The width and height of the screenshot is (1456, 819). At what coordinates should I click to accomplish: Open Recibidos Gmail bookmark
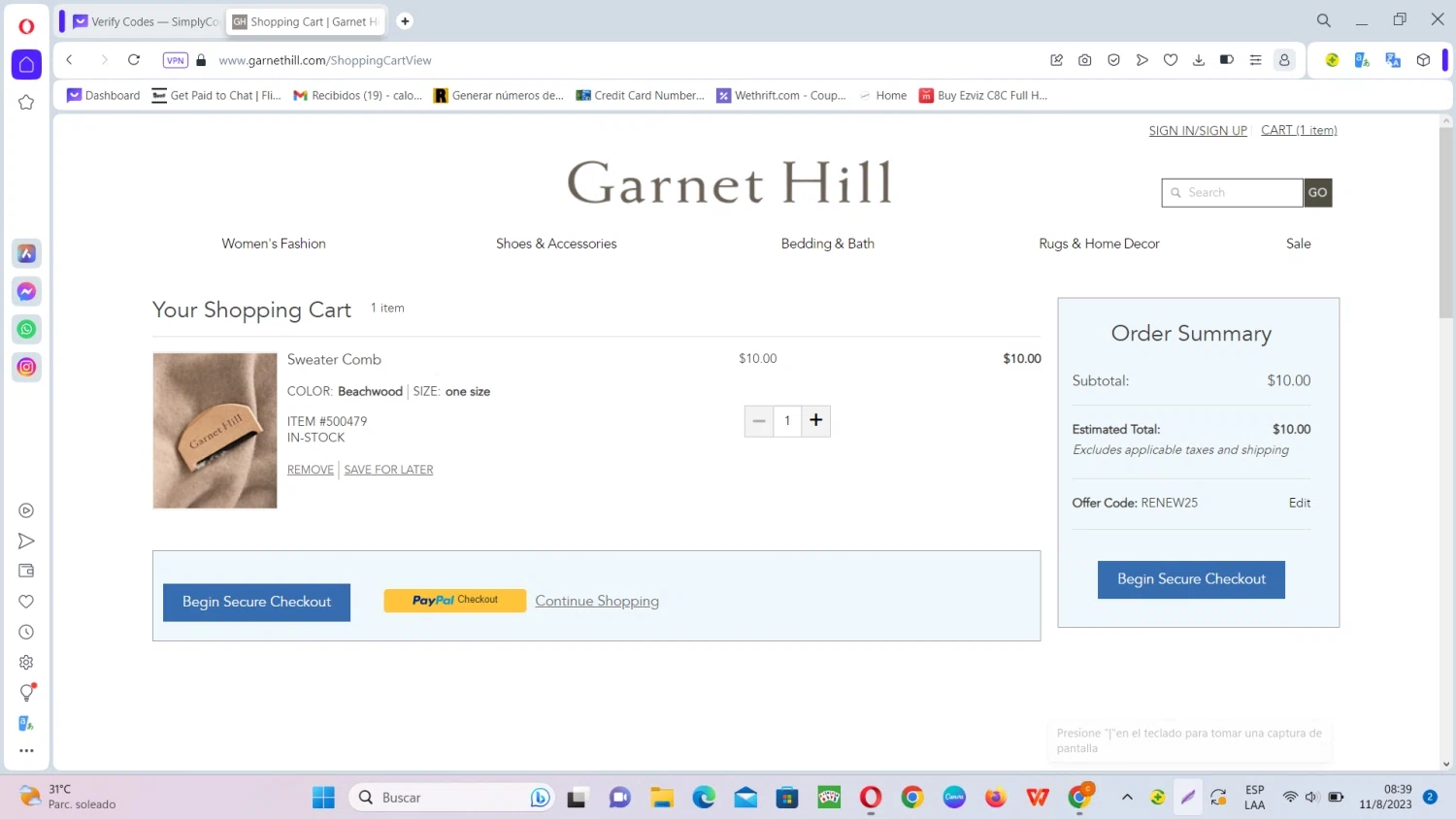click(357, 95)
